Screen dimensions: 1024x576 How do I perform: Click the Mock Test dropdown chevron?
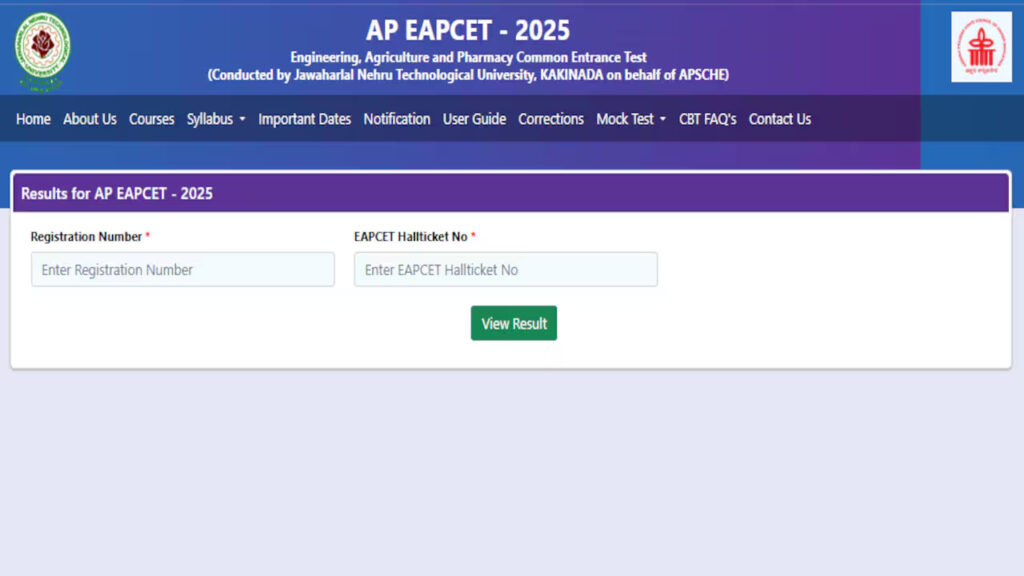coord(662,120)
